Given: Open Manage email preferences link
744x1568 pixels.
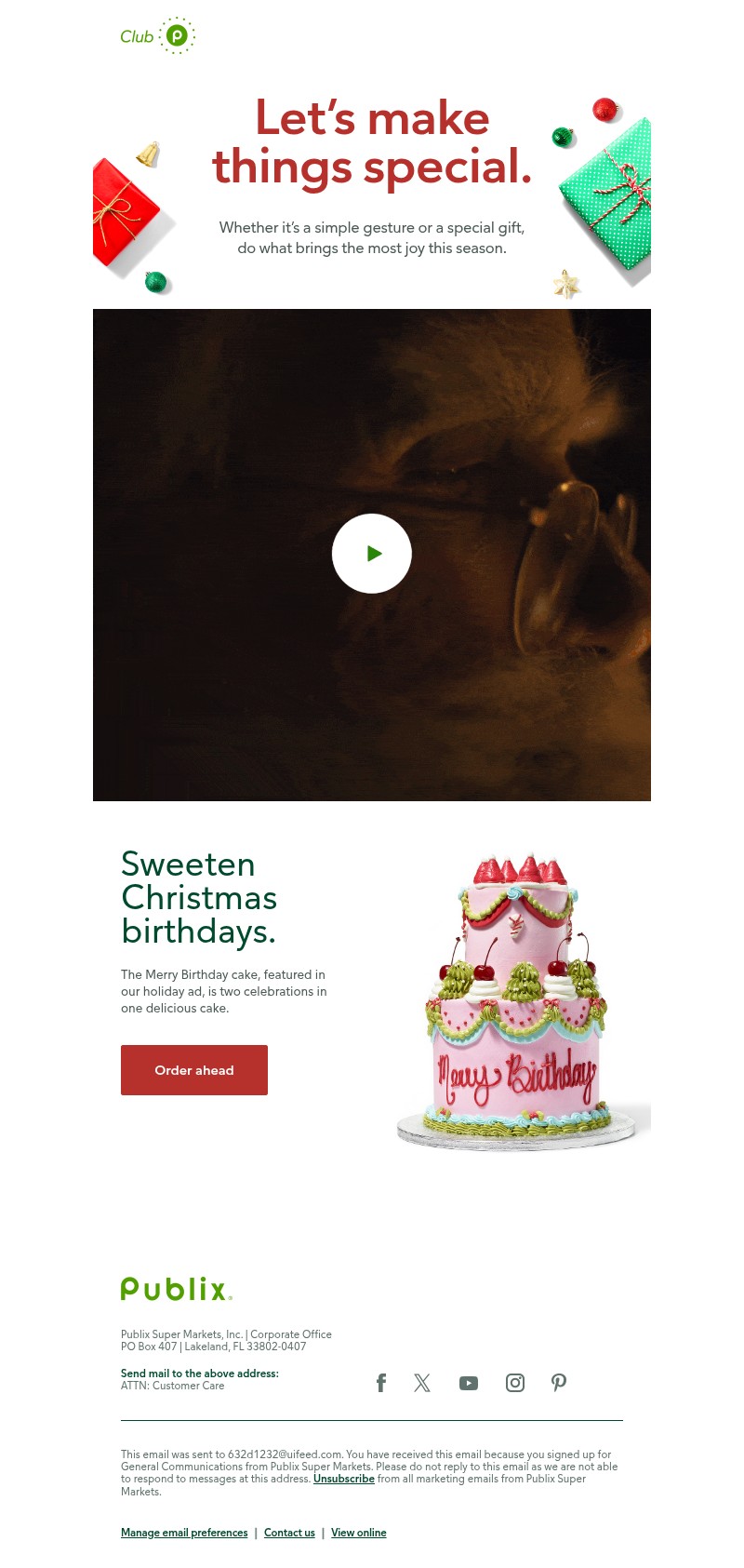Looking at the screenshot, I should 184,1533.
